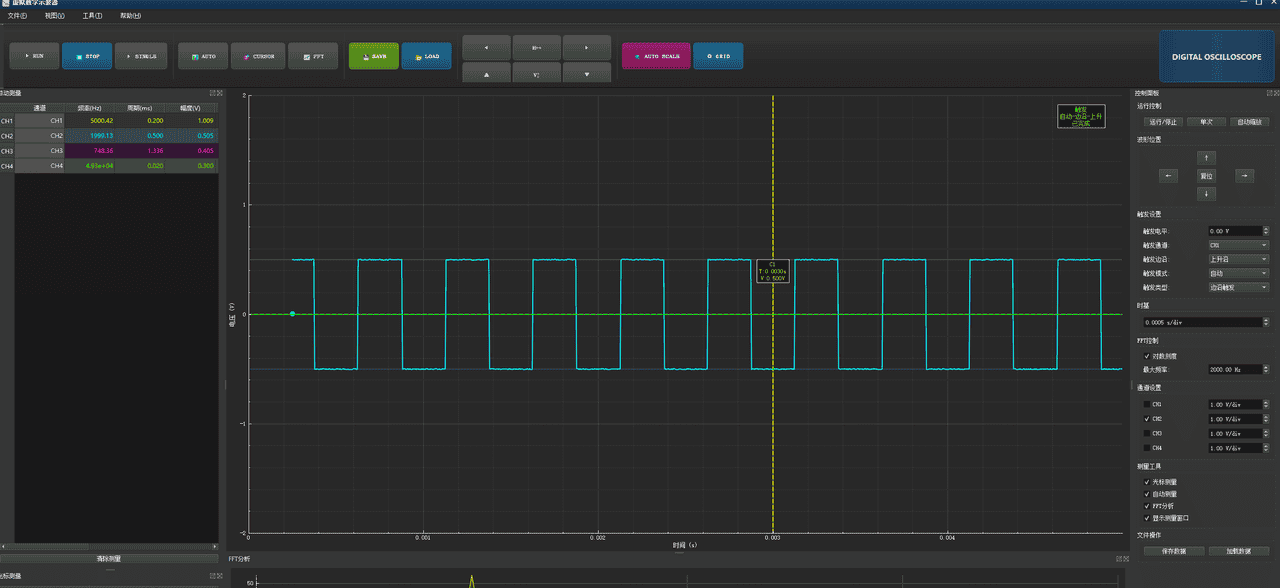
Task: Trigger SINGLE acquisition in toolbar
Action: pos(141,56)
